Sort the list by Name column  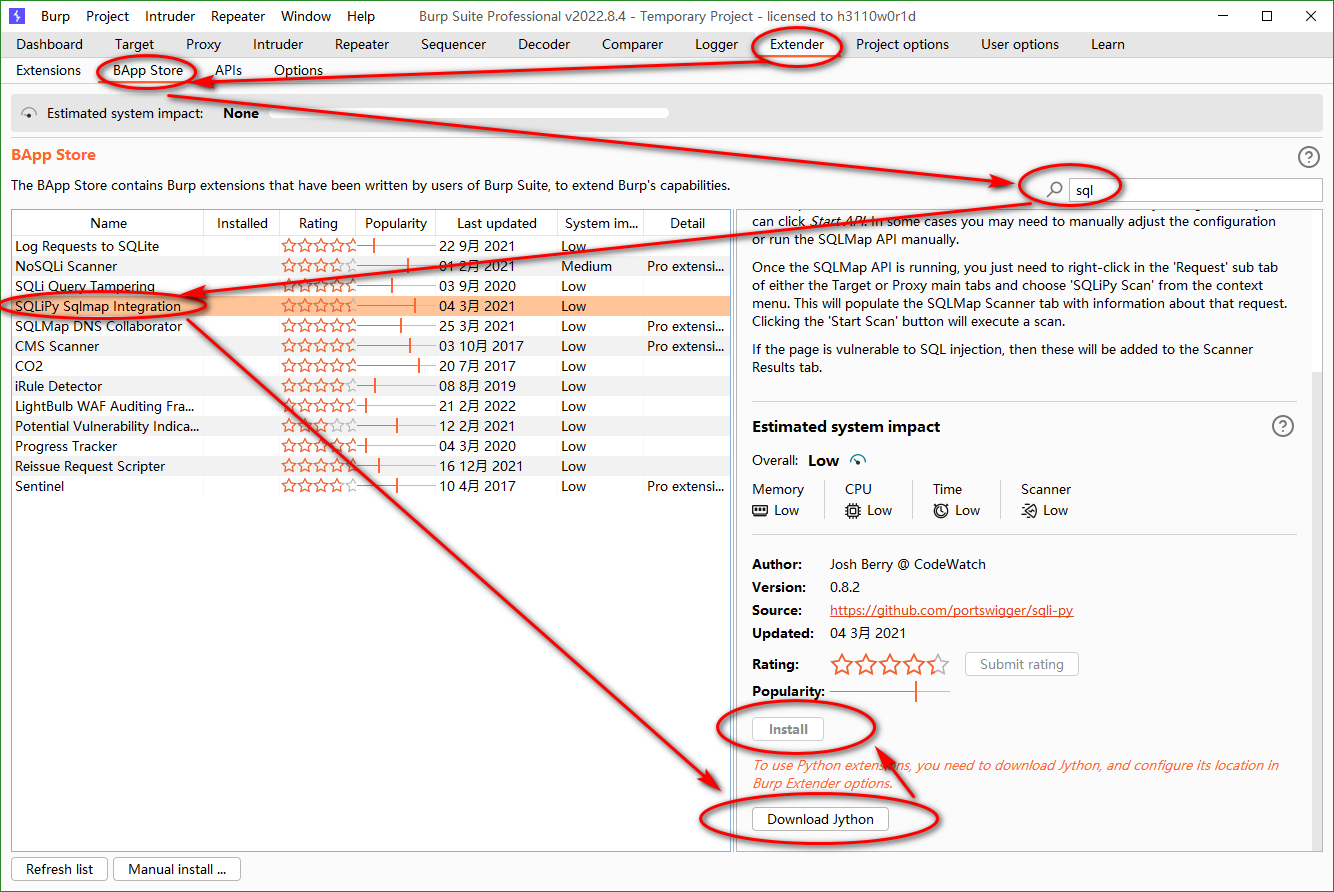pos(108,223)
